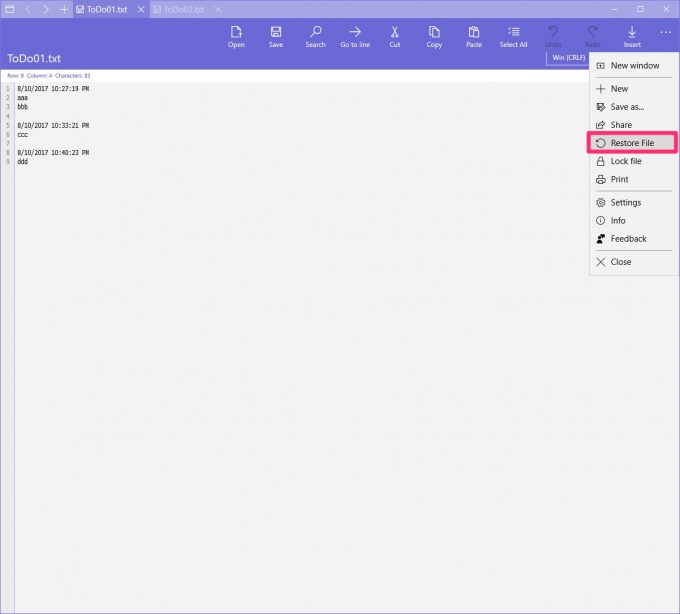Select Feedback menu entry

click(633, 239)
